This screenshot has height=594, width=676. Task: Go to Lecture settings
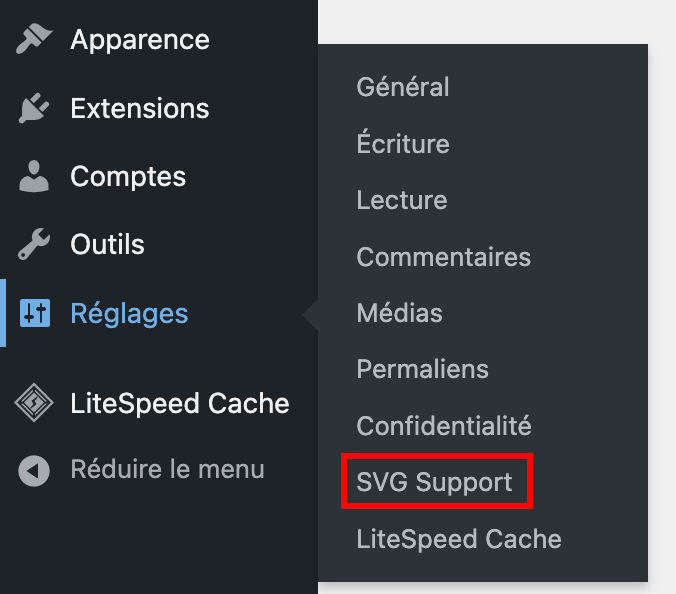(x=401, y=200)
